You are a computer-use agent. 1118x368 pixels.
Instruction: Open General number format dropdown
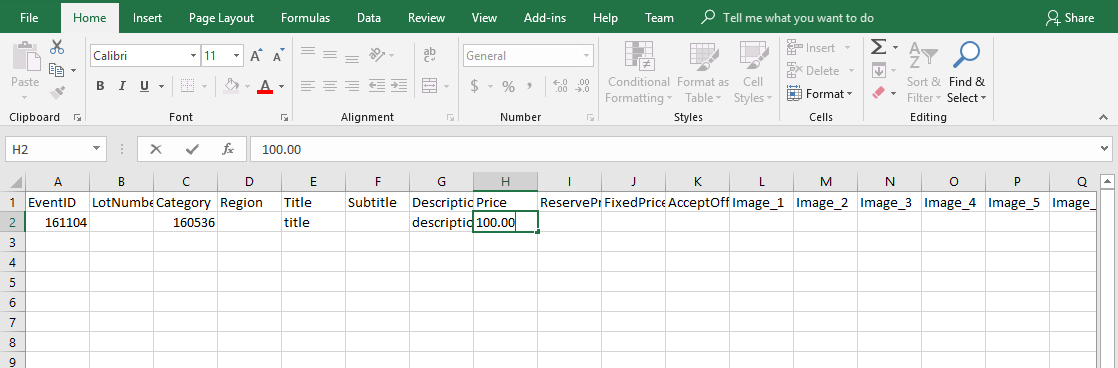tap(587, 56)
